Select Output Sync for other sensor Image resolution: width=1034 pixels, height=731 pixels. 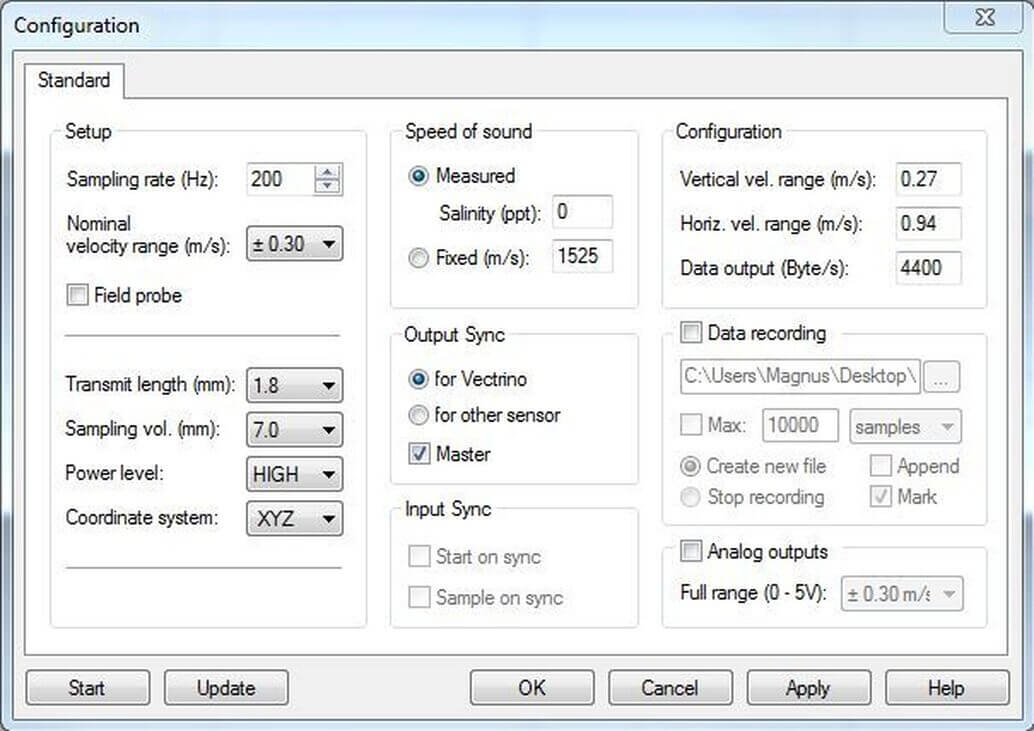coord(418,415)
